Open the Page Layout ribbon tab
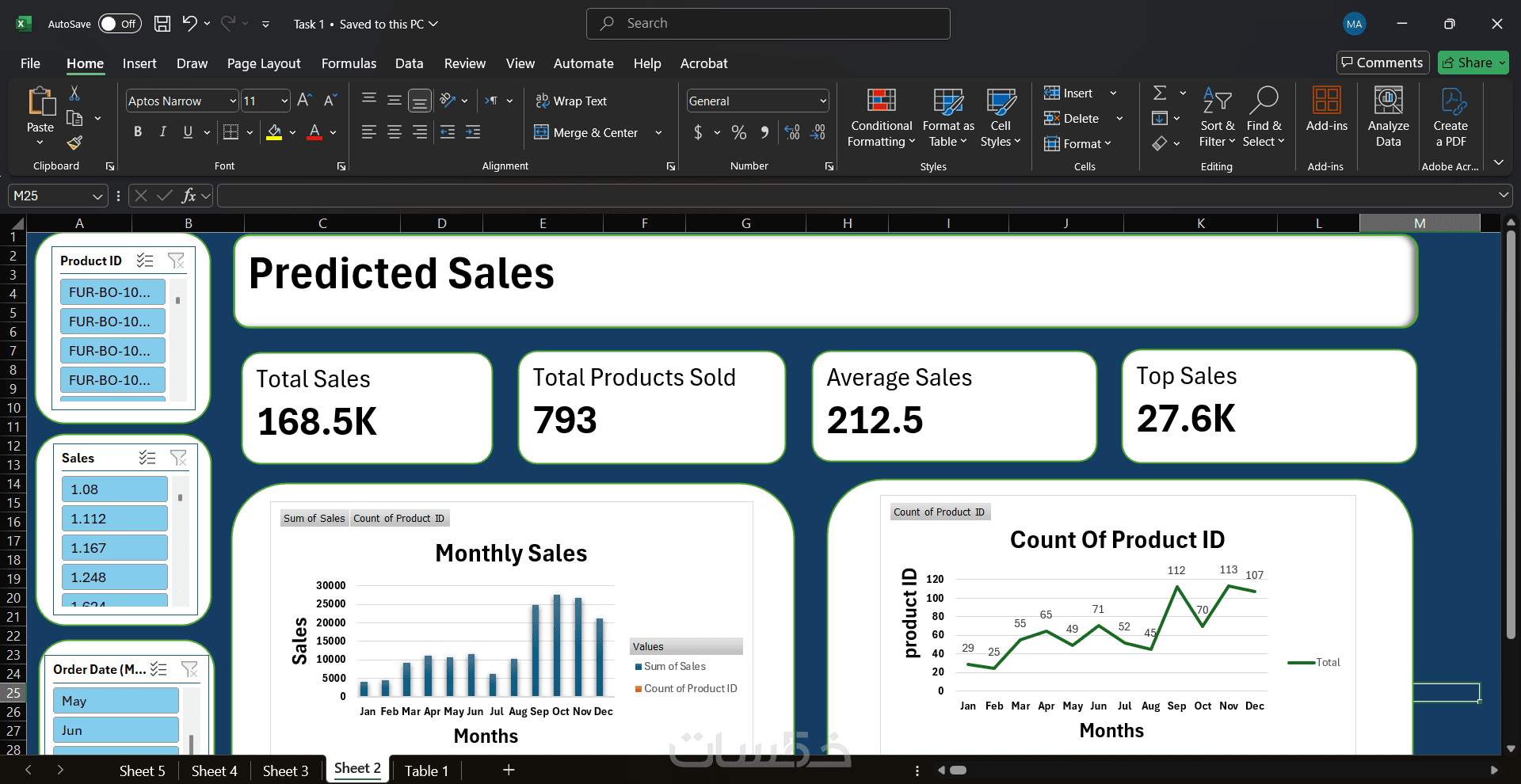 click(x=263, y=63)
